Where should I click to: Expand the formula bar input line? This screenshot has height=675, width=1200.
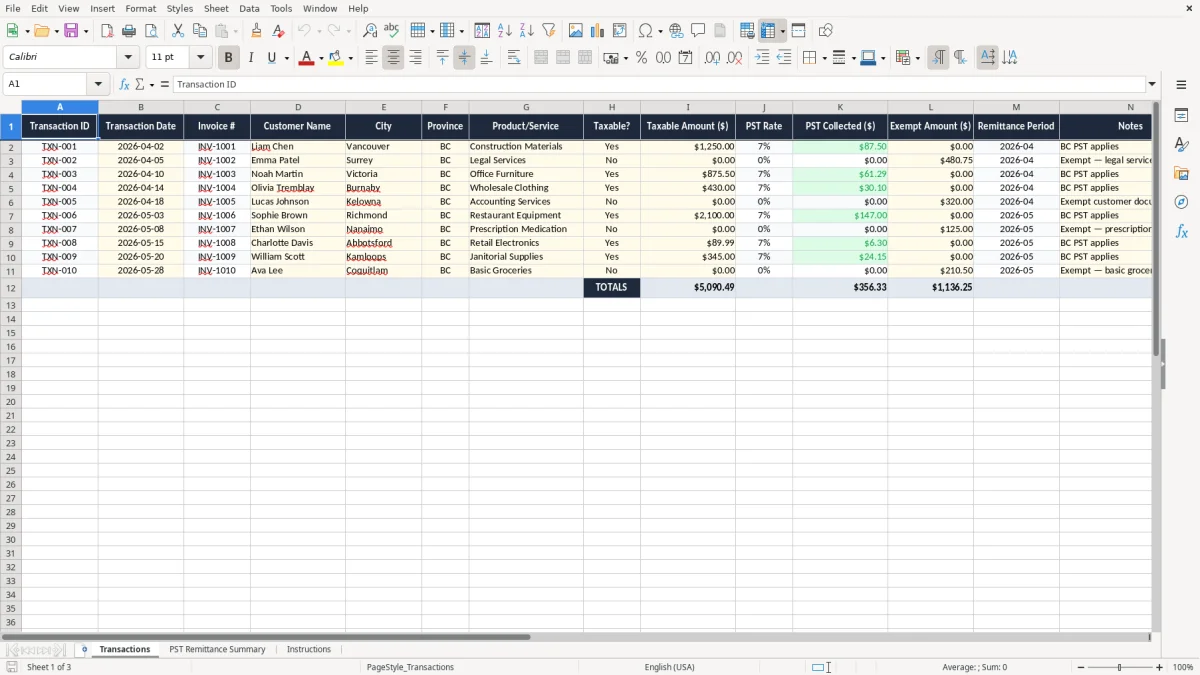pos(1152,84)
